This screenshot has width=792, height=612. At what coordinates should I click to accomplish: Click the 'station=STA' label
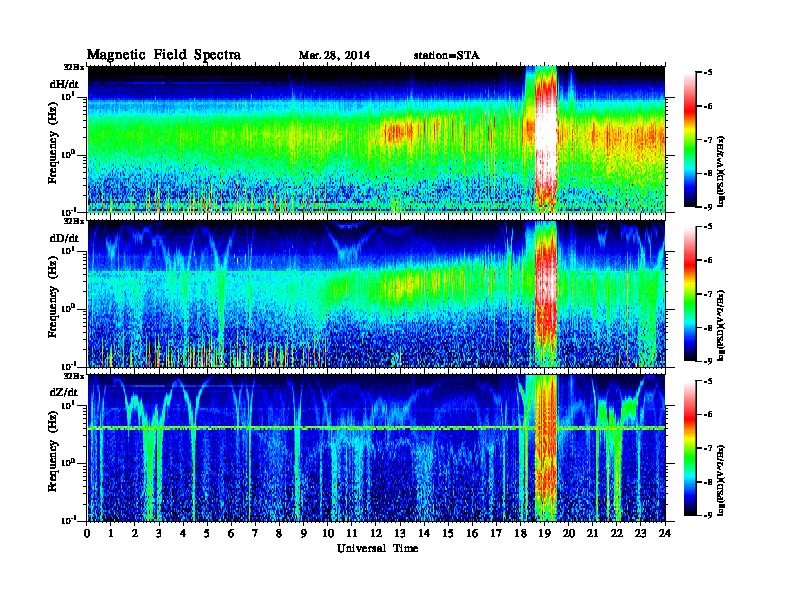click(x=447, y=55)
